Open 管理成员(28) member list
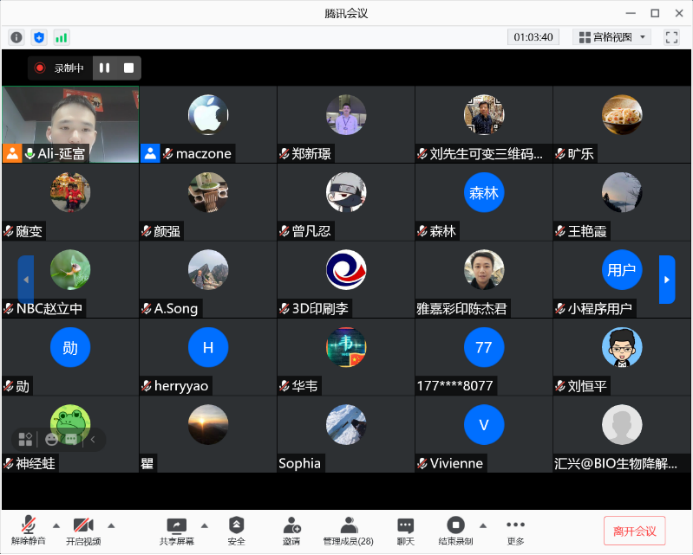This screenshot has width=693, height=555. click(x=348, y=529)
